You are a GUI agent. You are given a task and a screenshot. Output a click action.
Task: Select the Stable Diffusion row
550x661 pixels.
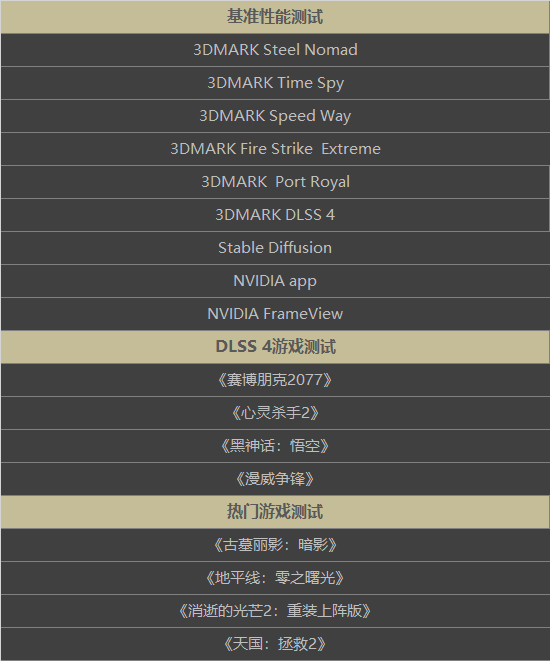coord(275,248)
